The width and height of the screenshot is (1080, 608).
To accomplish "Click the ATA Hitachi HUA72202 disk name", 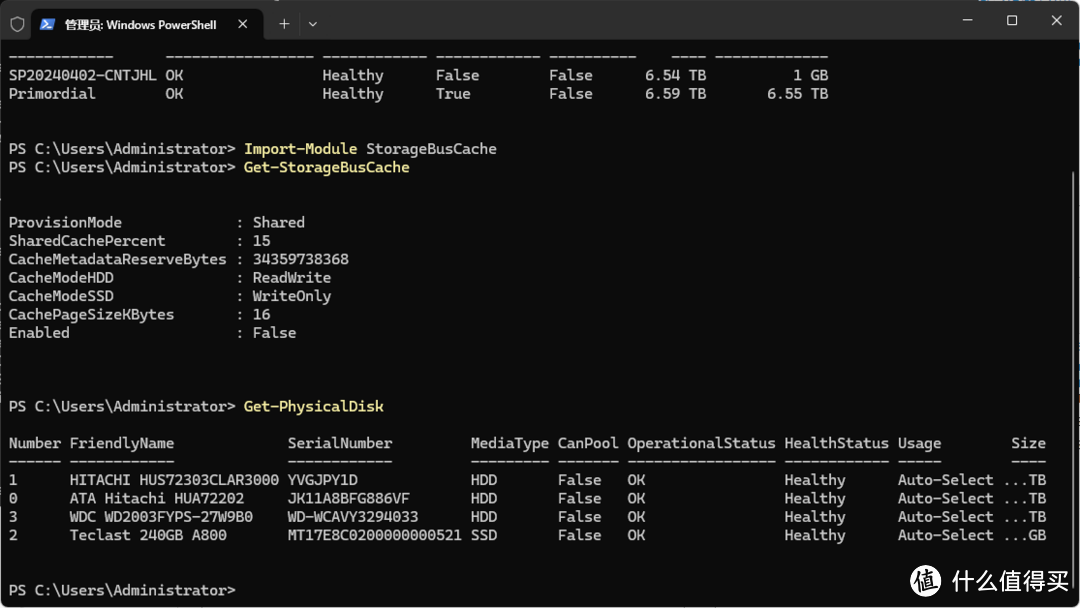I will pos(156,499).
